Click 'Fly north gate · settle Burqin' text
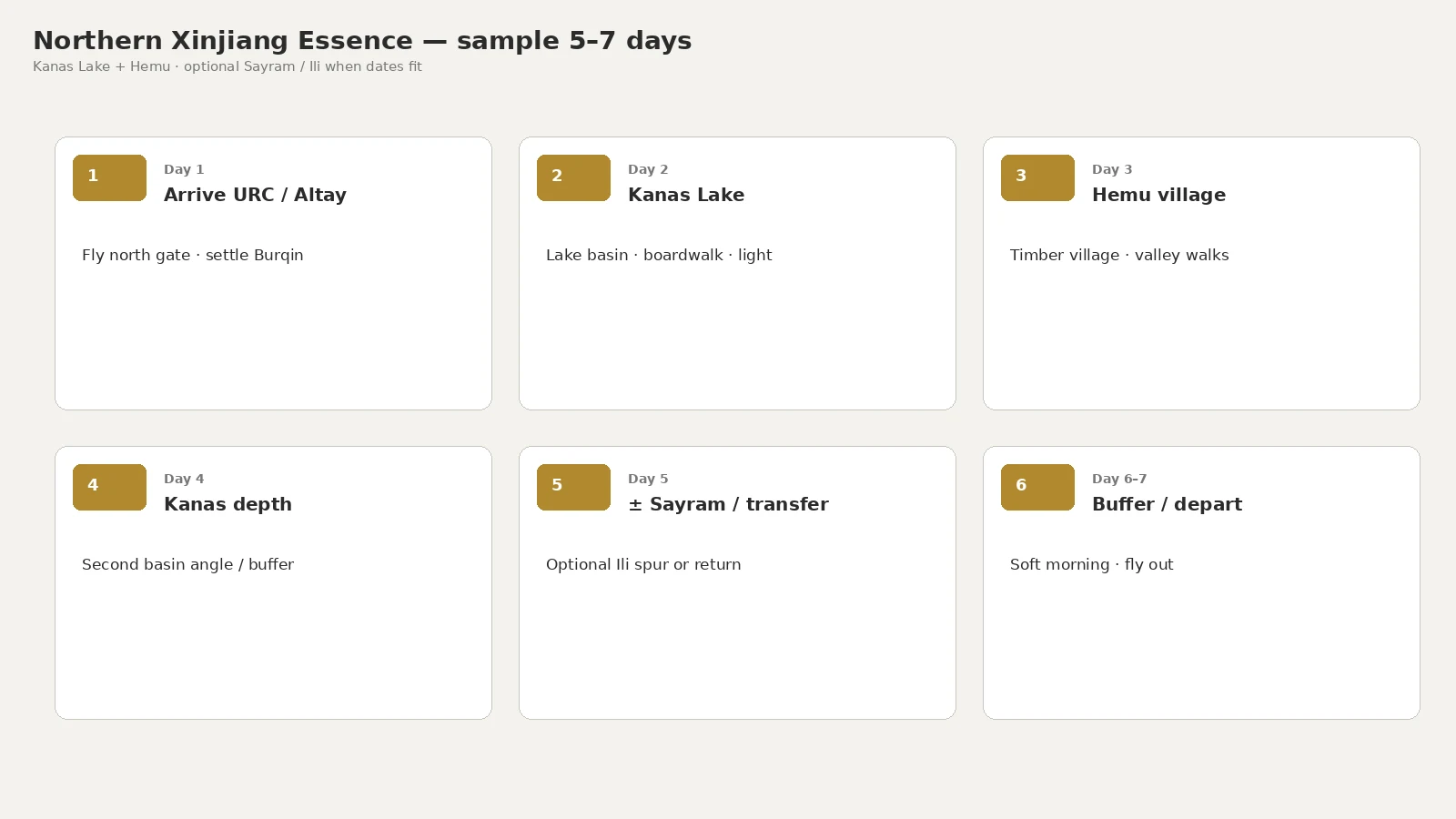Screen dimensions: 1456x819 [x=192, y=255]
